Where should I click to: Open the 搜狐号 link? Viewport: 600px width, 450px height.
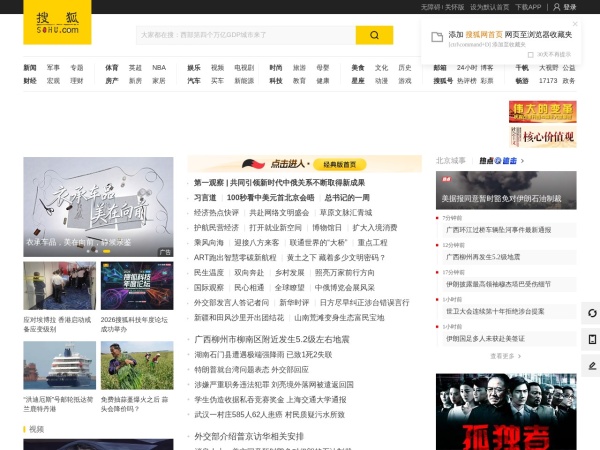click(443, 81)
